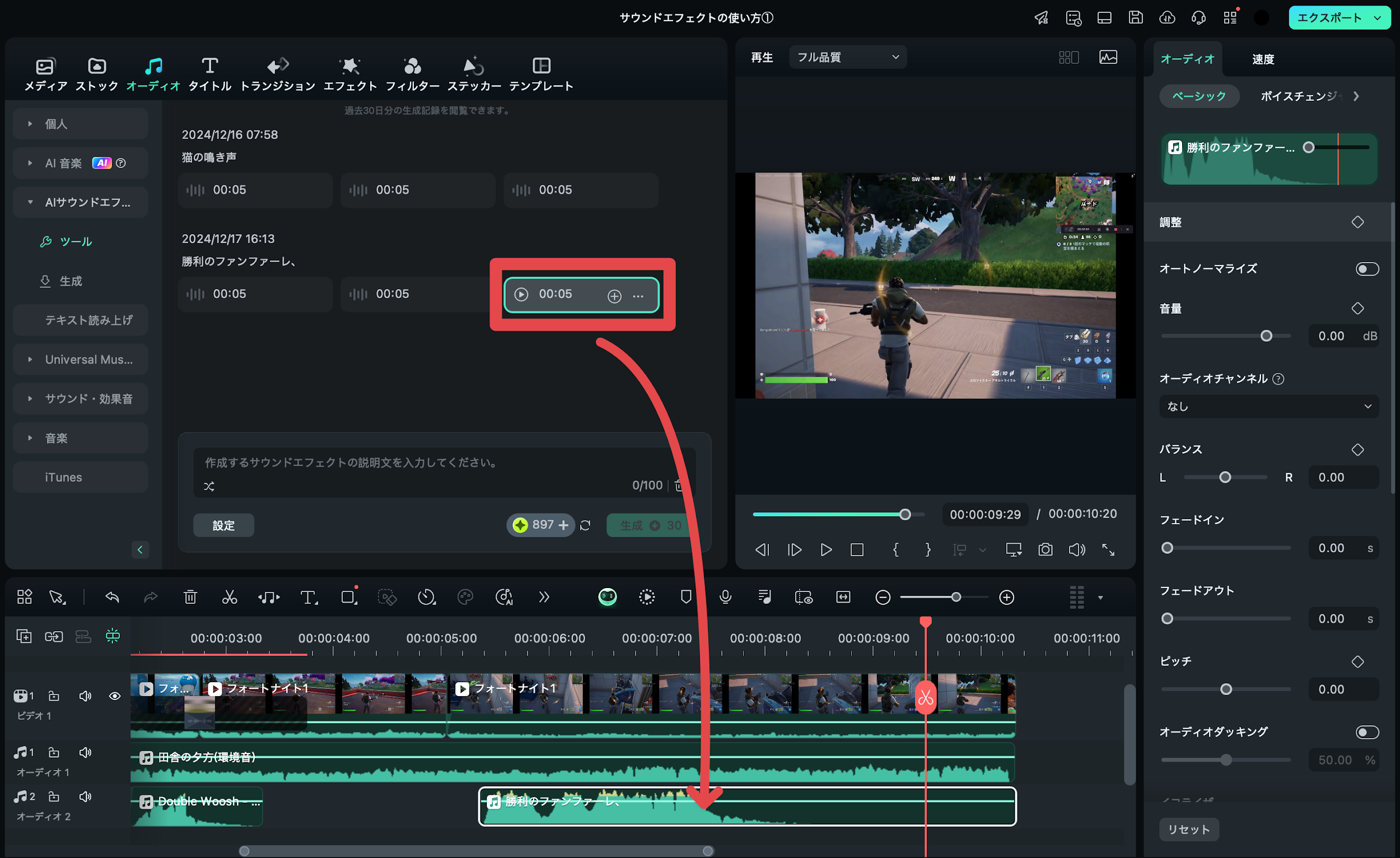Click the voiceover microphone icon
The height and width of the screenshot is (858, 1400).
[725, 597]
